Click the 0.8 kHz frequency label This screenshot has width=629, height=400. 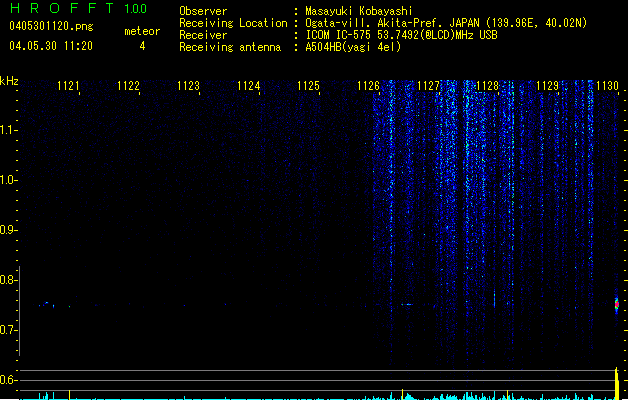(x=8, y=280)
